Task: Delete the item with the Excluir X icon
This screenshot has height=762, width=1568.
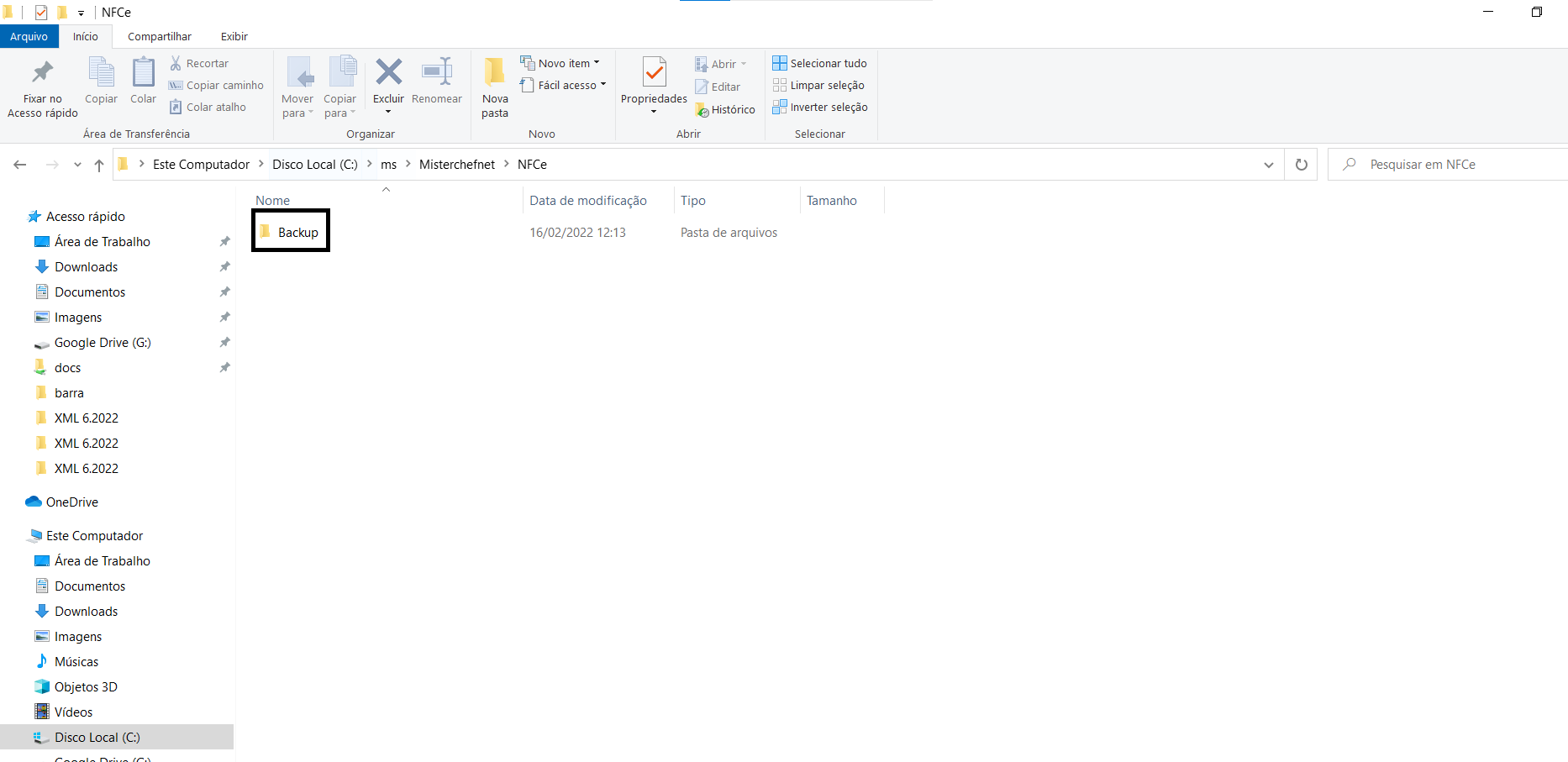Action: [x=388, y=72]
